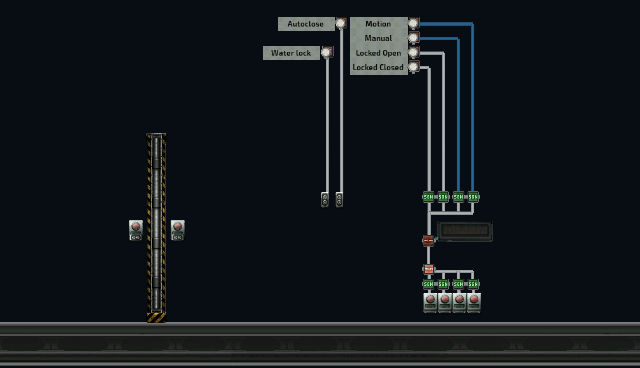Select the dark red memory component
The image size is (640, 368).
428,241
